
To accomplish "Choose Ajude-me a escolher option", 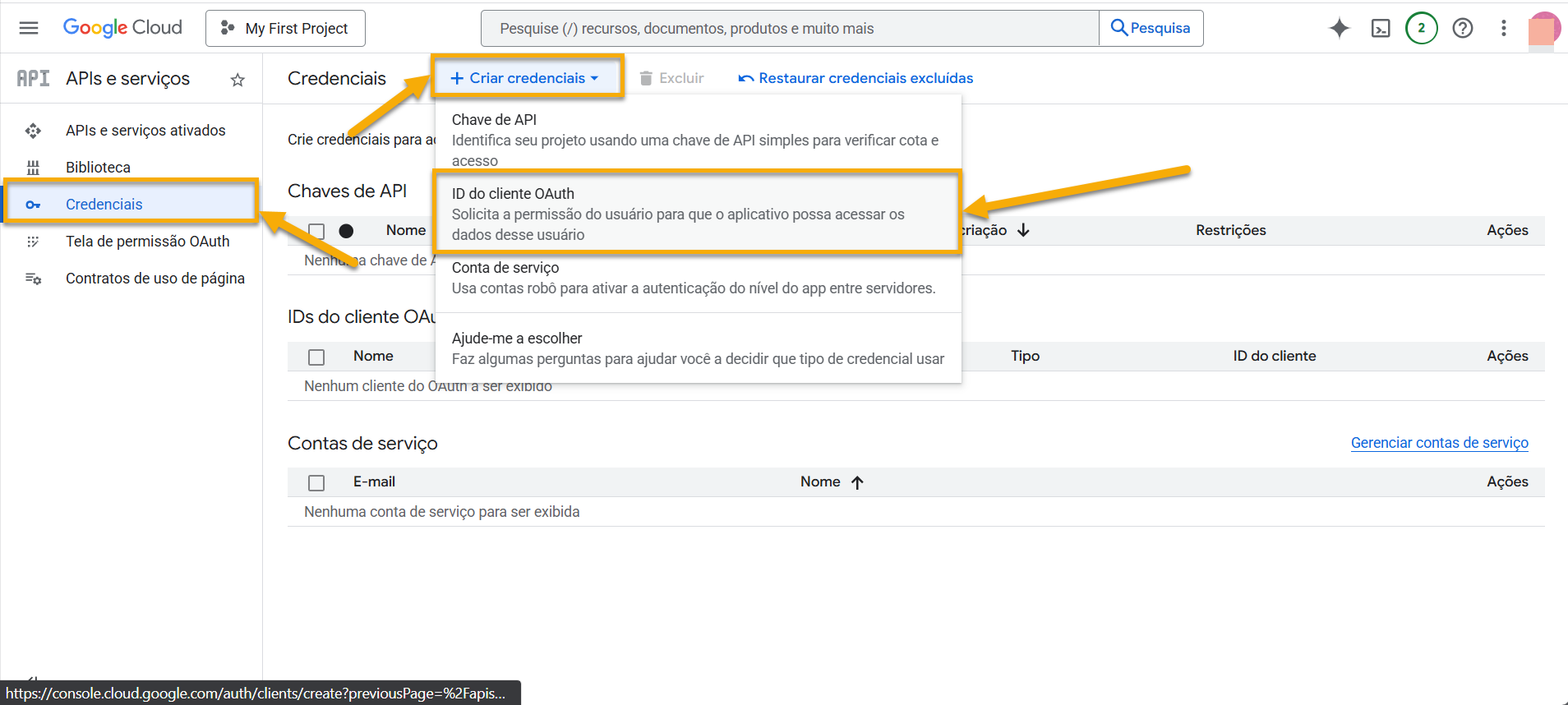I will pos(698,348).
